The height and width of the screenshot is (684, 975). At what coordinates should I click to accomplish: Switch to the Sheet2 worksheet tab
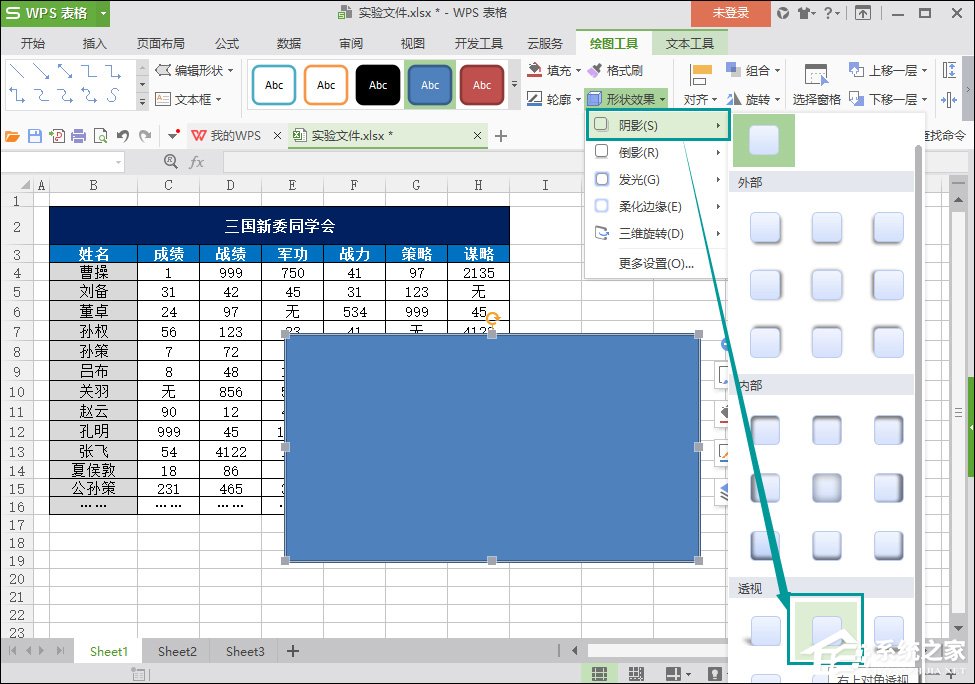click(176, 651)
